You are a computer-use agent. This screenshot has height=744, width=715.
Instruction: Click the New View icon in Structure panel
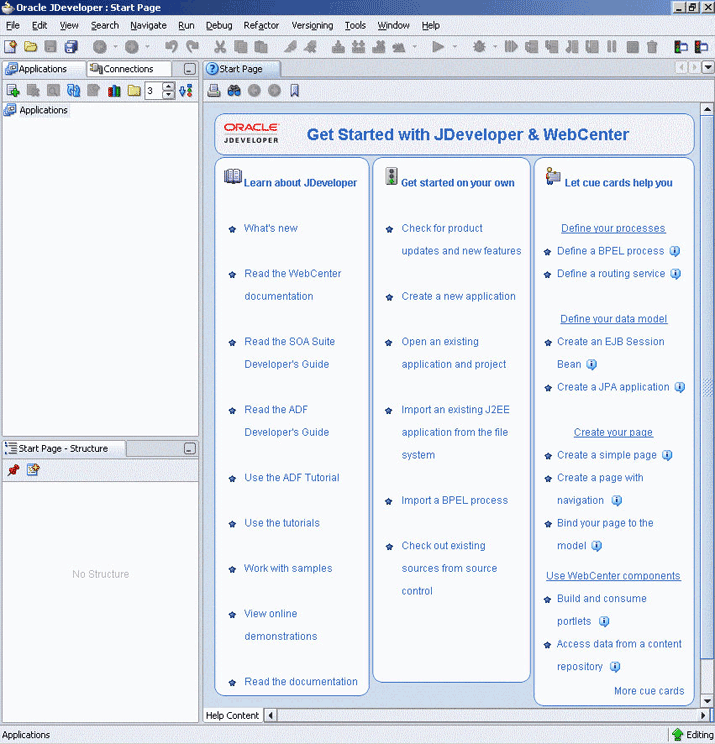[33, 470]
